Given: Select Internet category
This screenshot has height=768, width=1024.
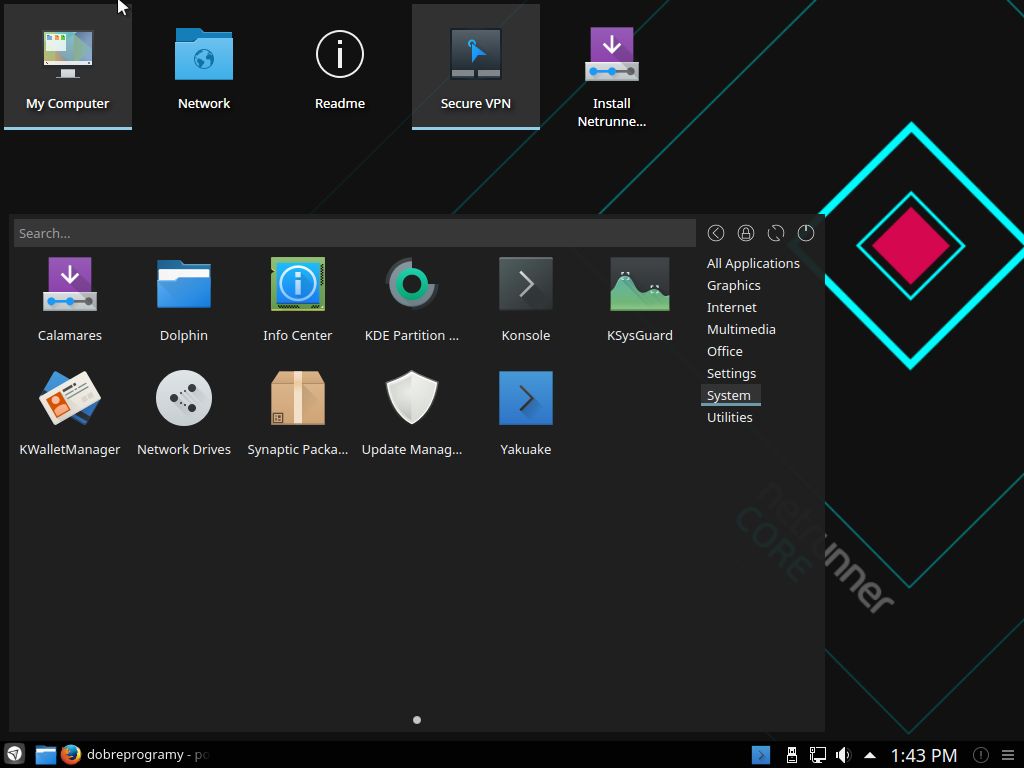Looking at the screenshot, I should [731, 307].
